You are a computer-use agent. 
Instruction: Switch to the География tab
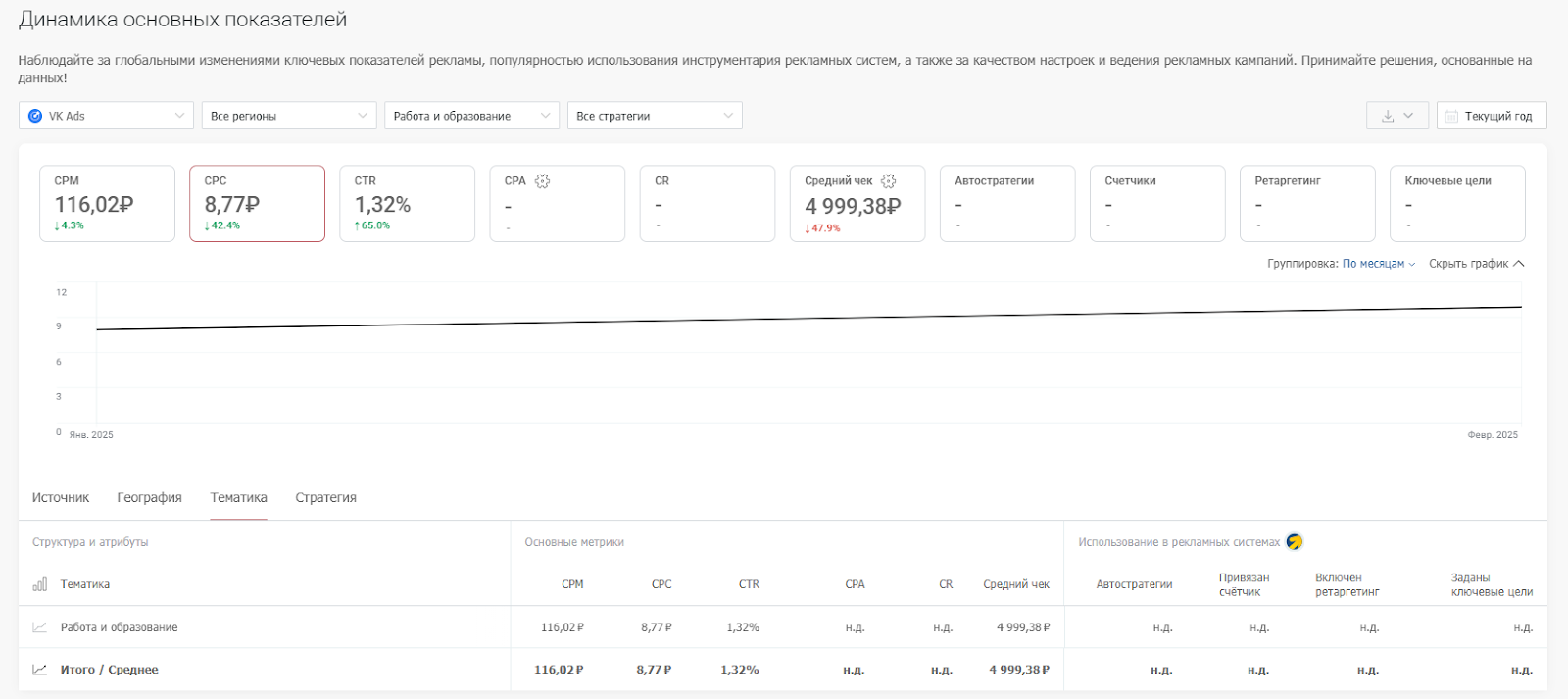point(149,498)
